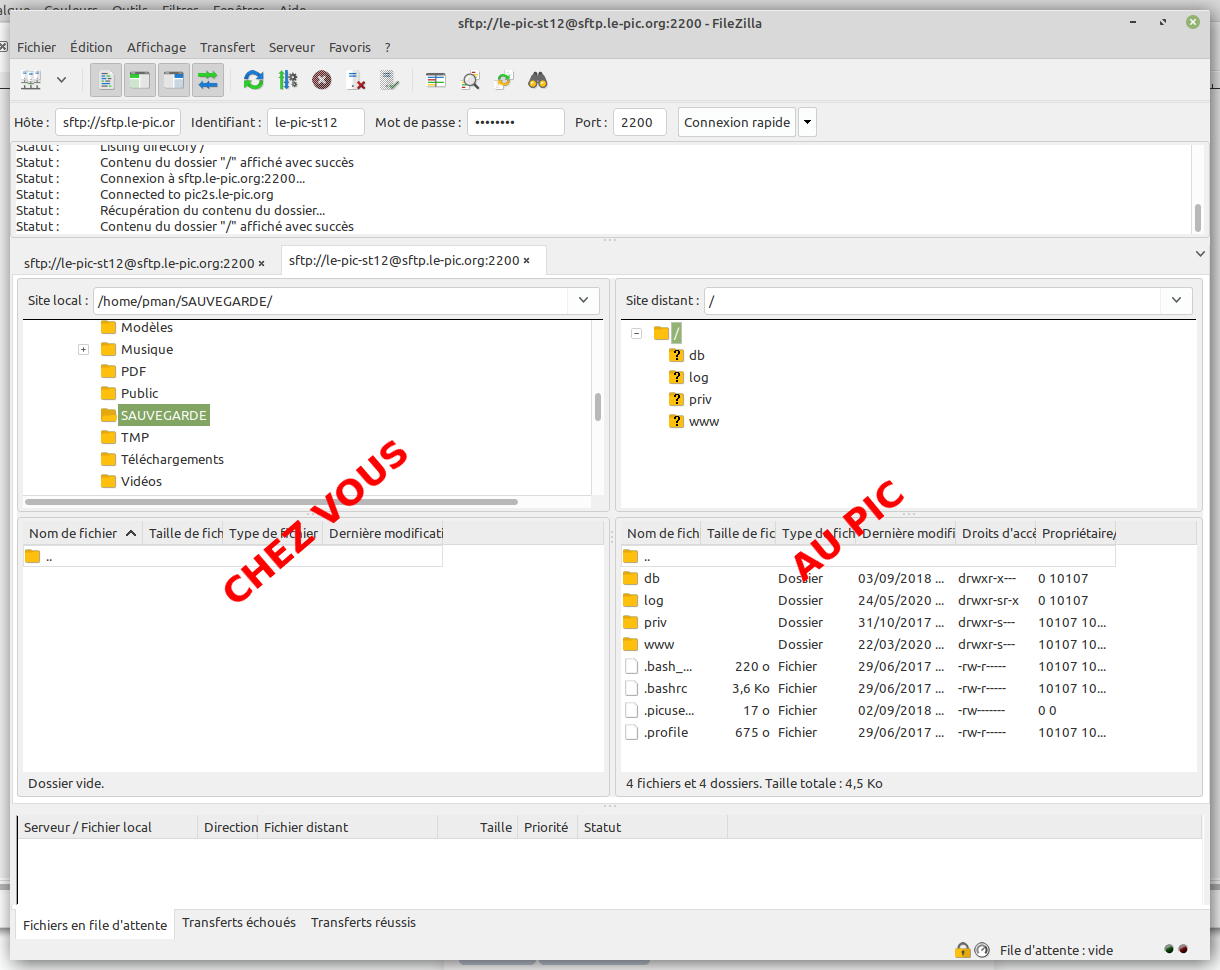Click the refresh file lists icon
Image resolution: width=1220 pixels, height=970 pixels.
click(254, 80)
